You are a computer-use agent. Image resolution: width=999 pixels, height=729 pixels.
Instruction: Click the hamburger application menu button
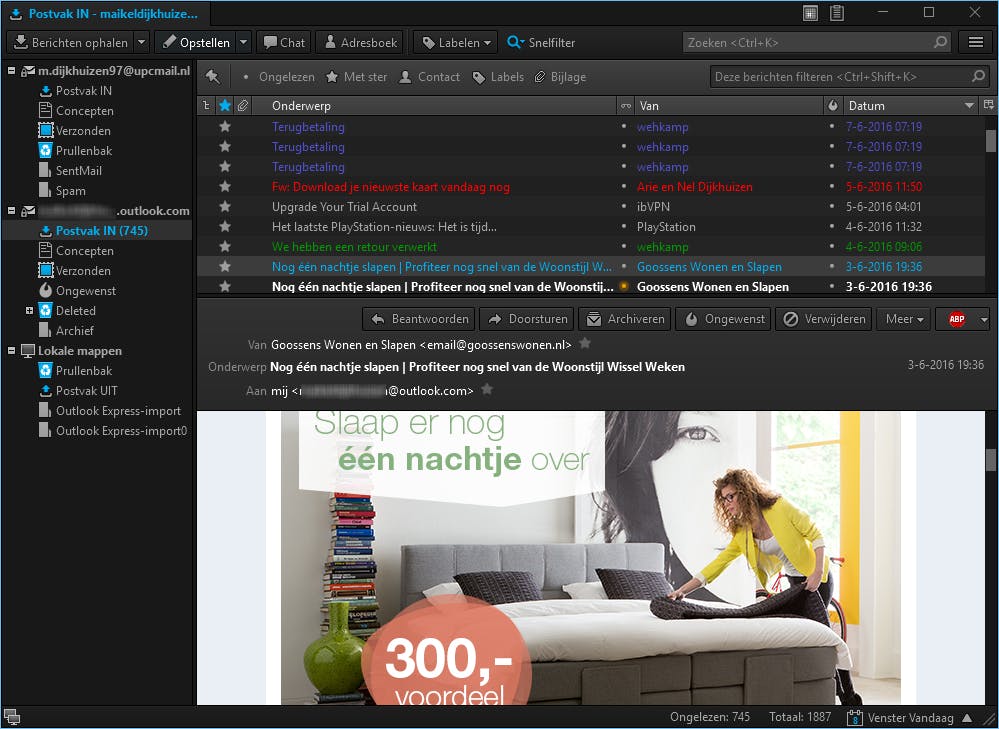tap(975, 42)
